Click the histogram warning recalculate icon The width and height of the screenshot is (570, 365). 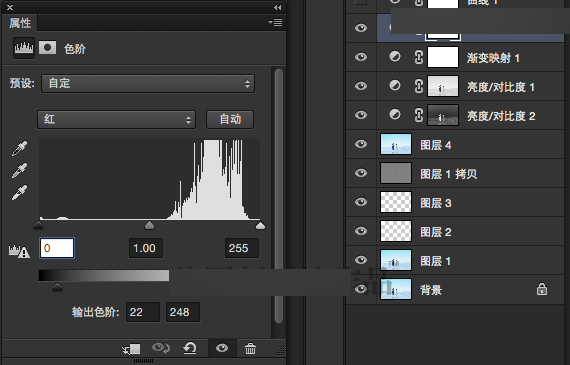click(x=19, y=251)
